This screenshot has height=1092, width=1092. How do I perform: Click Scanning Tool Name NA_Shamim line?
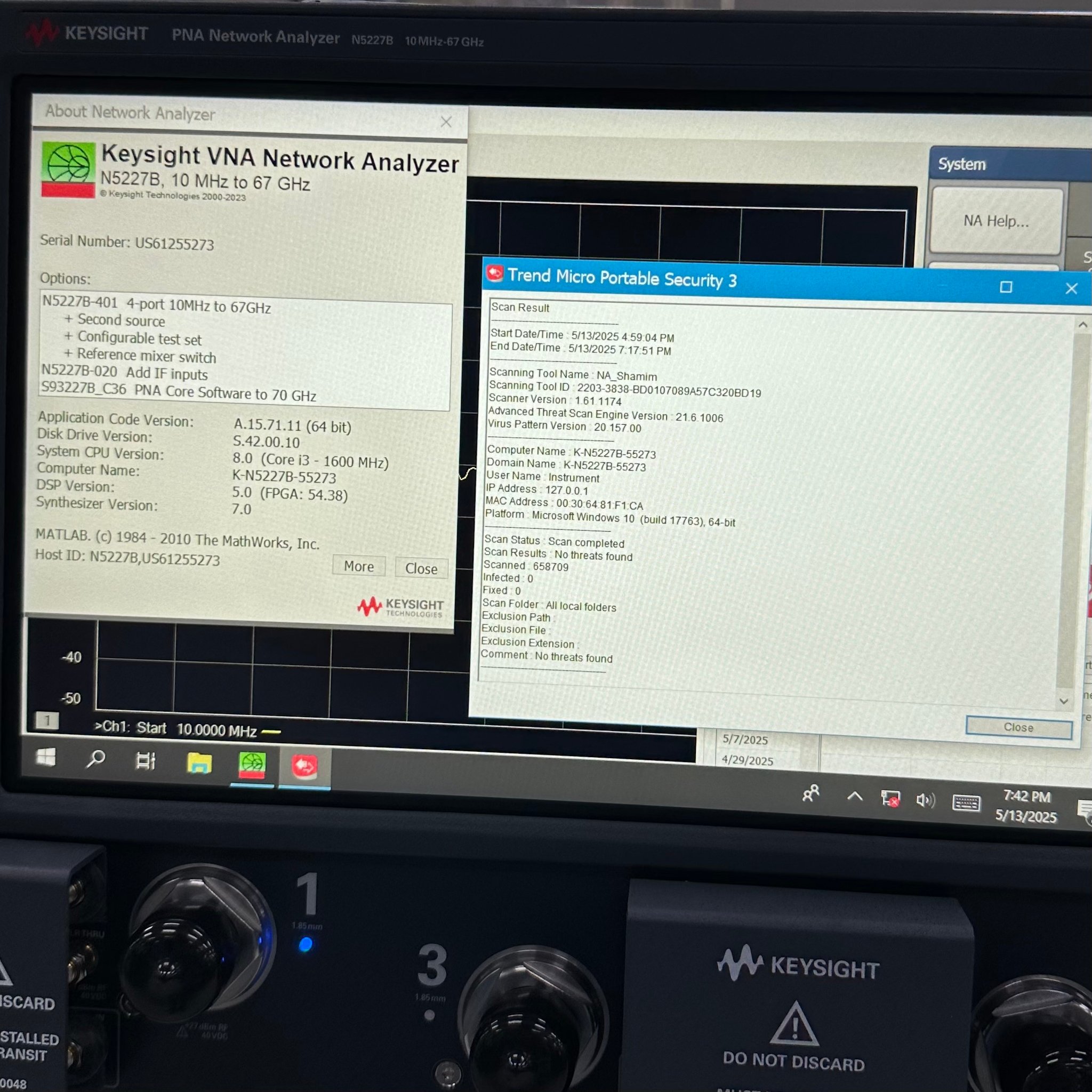[x=573, y=375]
